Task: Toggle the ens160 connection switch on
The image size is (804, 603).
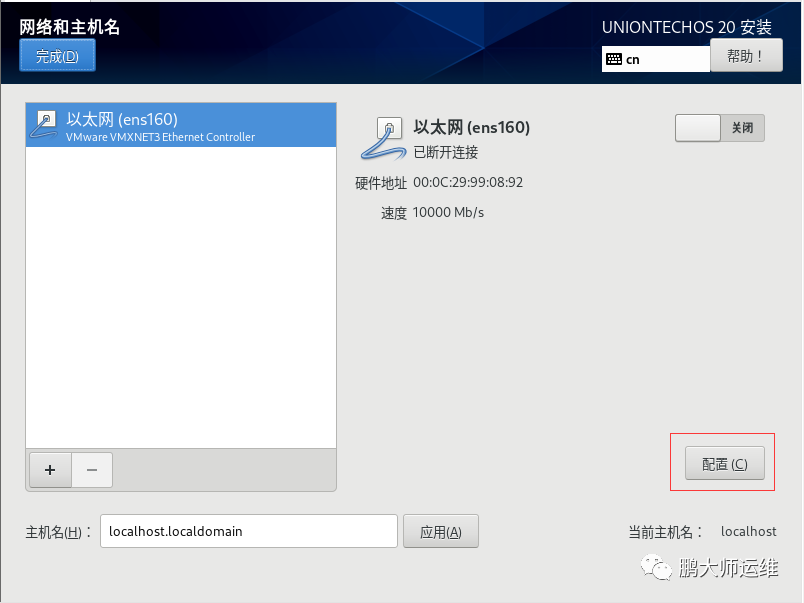Action: 719,128
